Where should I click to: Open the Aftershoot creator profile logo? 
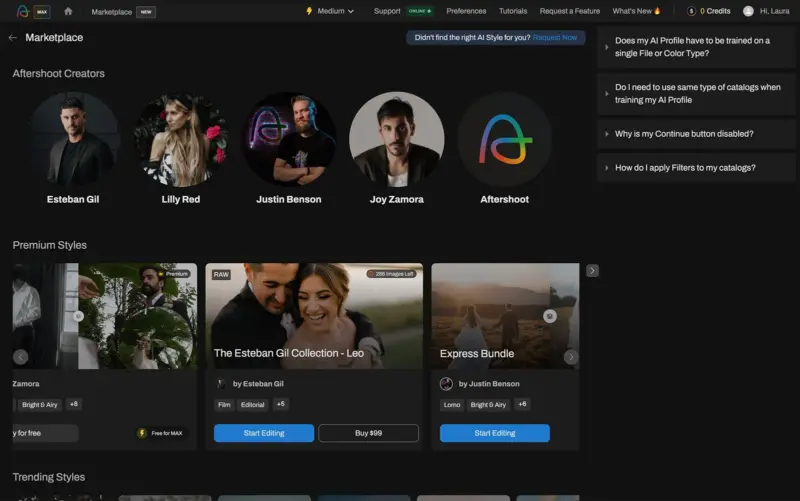[x=504, y=139]
